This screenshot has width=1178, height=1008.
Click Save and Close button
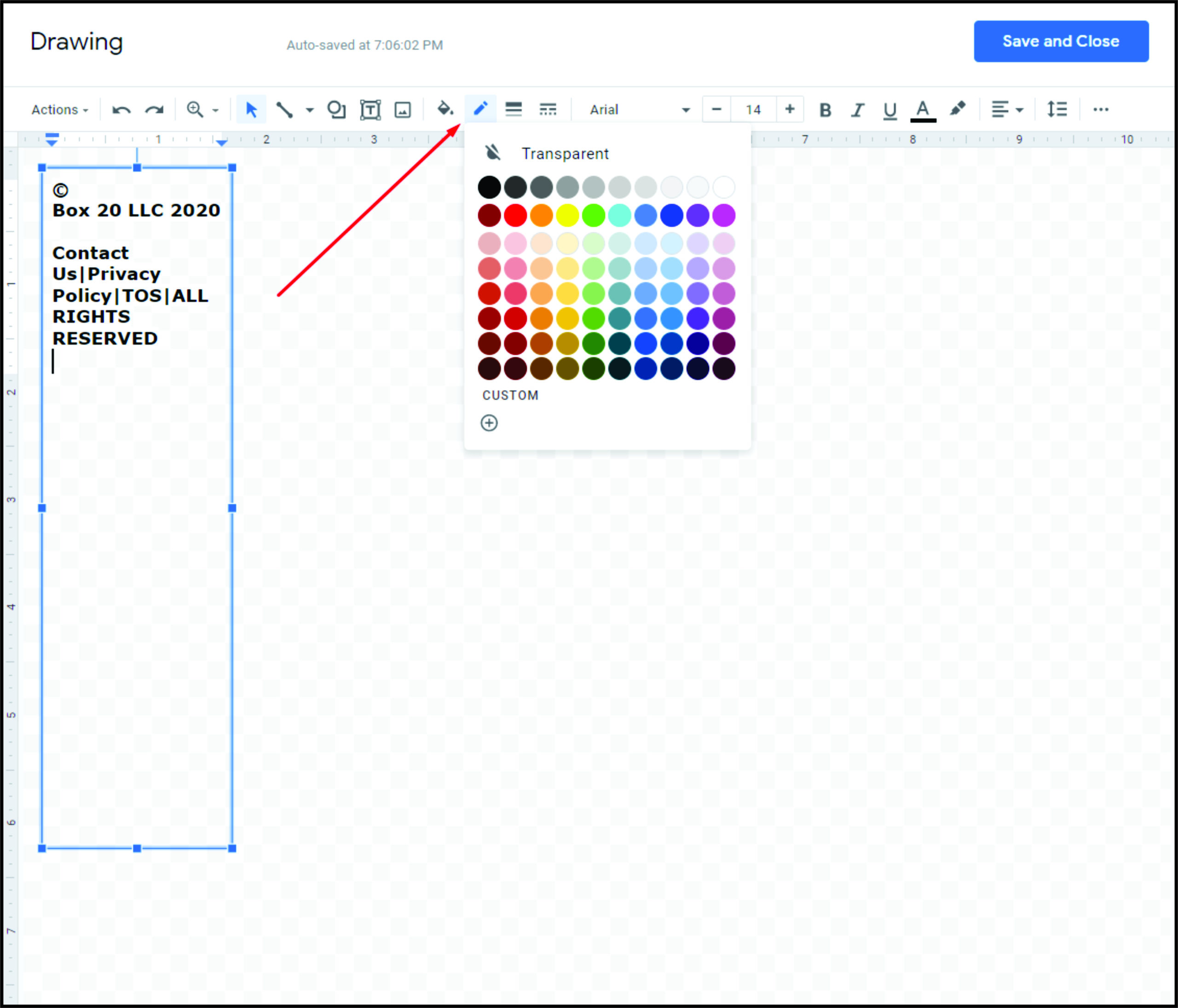(x=1060, y=41)
